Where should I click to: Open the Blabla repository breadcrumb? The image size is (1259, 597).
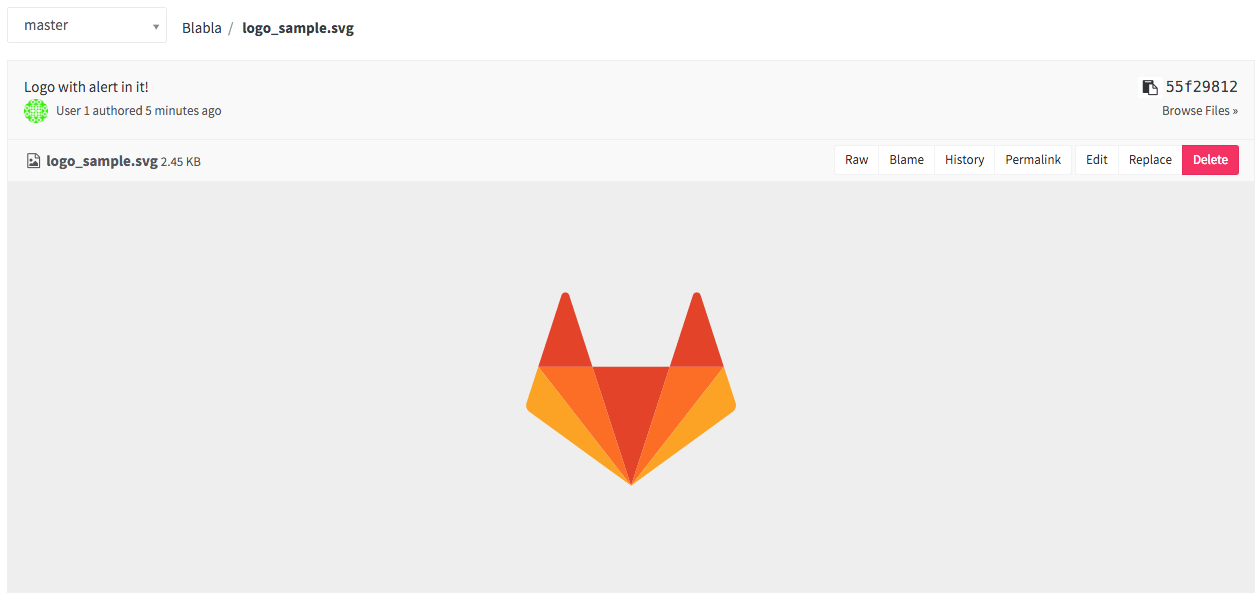point(202,27)
